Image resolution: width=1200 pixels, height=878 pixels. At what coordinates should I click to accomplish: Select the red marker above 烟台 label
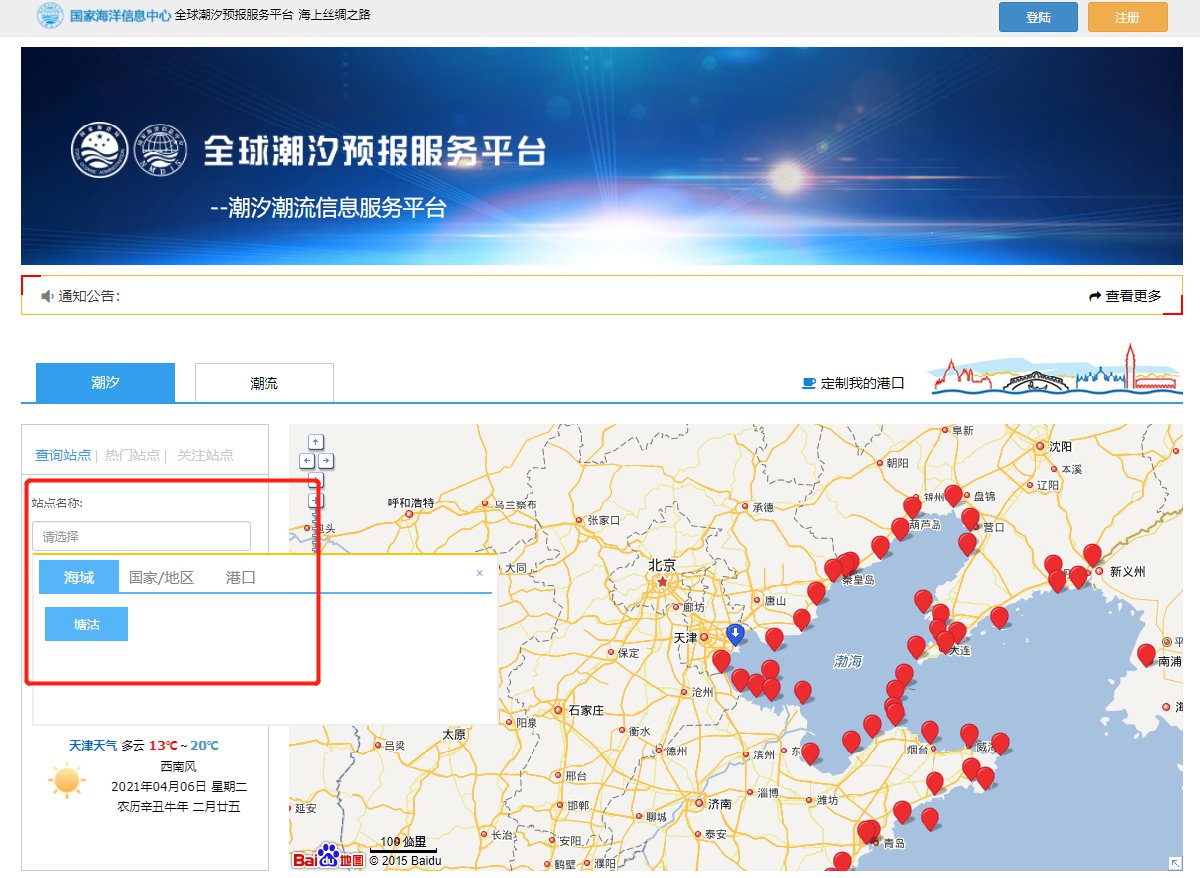coord(929,732)
